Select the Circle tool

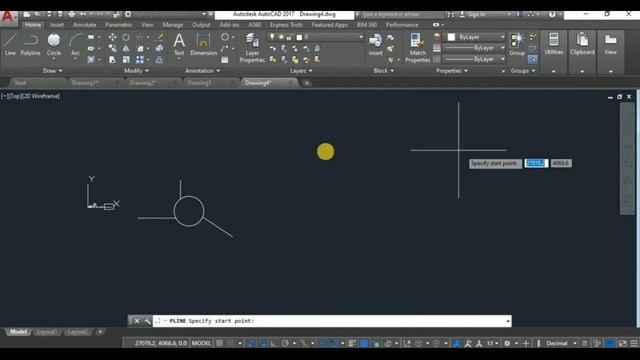click(x=54, y=45)
